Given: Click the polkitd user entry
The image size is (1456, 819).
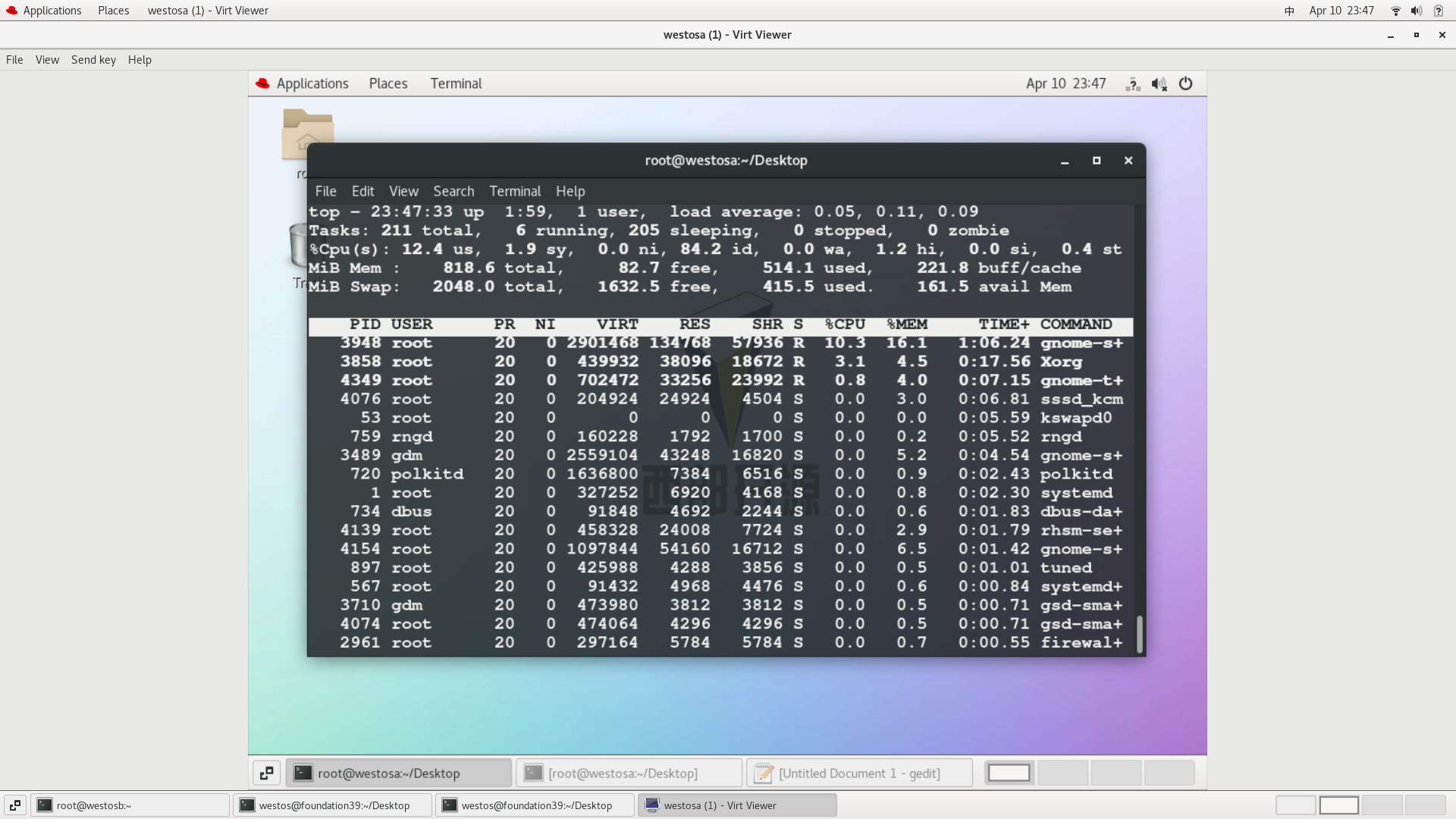Looking at the screenshot, I should (x=427, y=474).
